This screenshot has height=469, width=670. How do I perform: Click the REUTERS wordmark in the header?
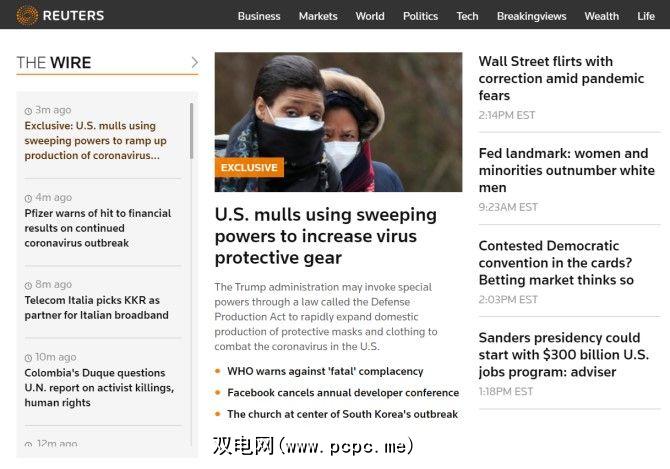(73, 16)
